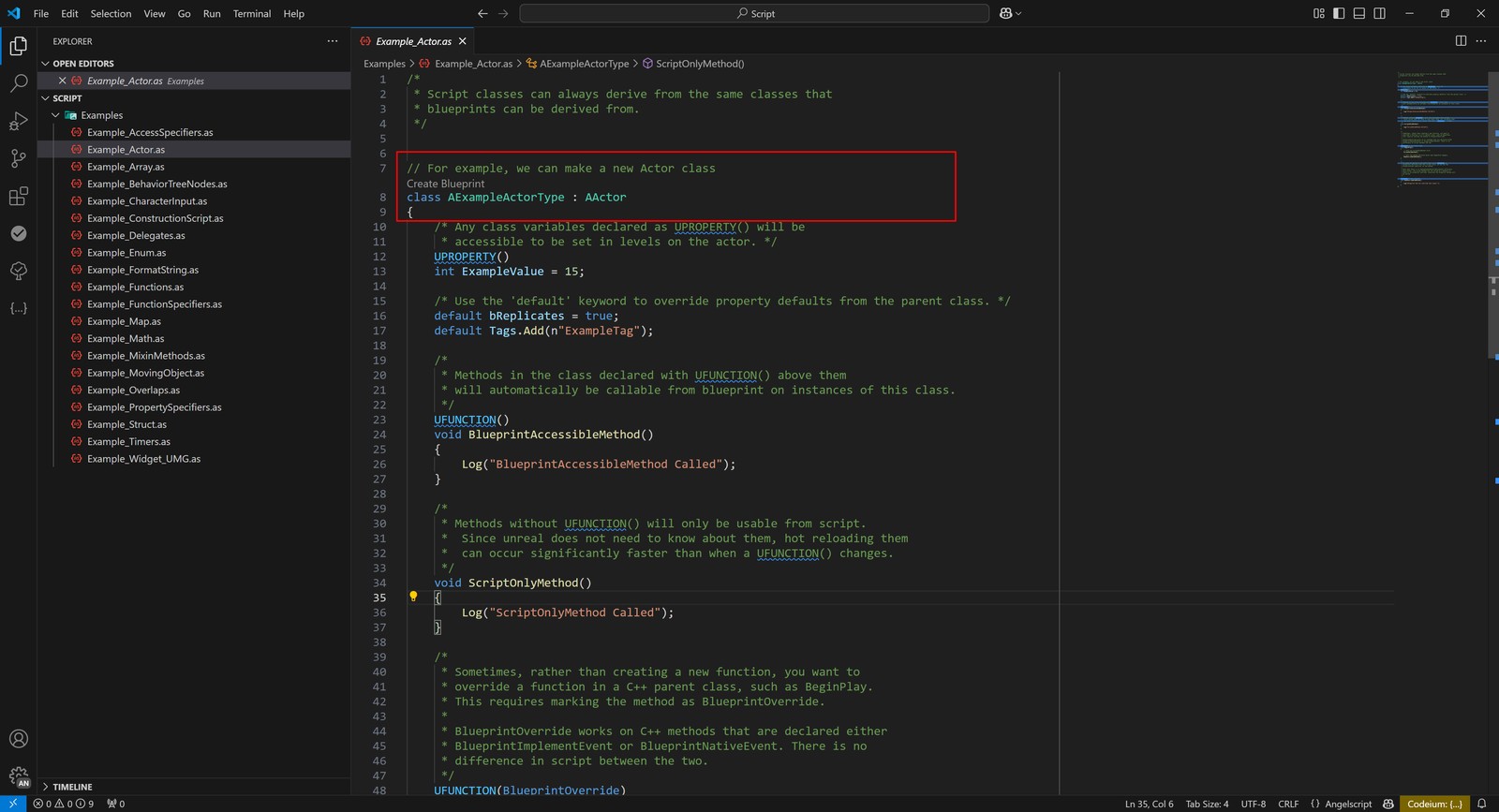The image size is (1499, 812).
Task: Click the Script command center search box
Action: click(x=754, y=13)
